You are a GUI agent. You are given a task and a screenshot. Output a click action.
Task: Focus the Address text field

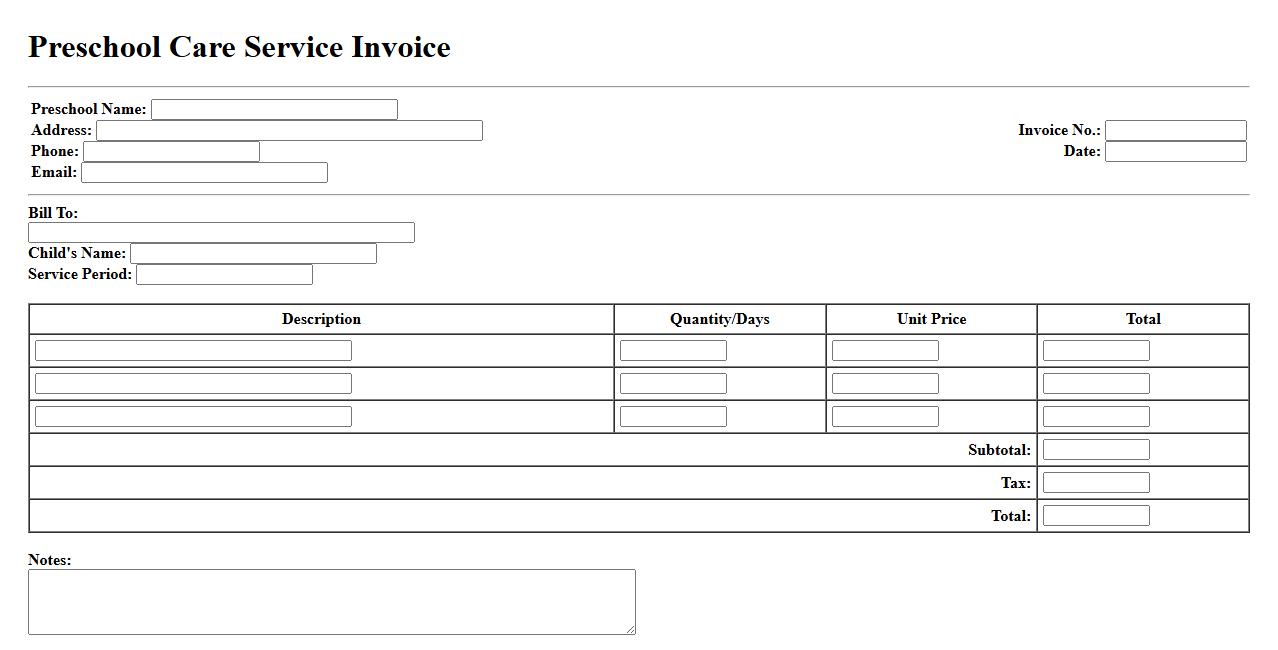pos(289,131)
